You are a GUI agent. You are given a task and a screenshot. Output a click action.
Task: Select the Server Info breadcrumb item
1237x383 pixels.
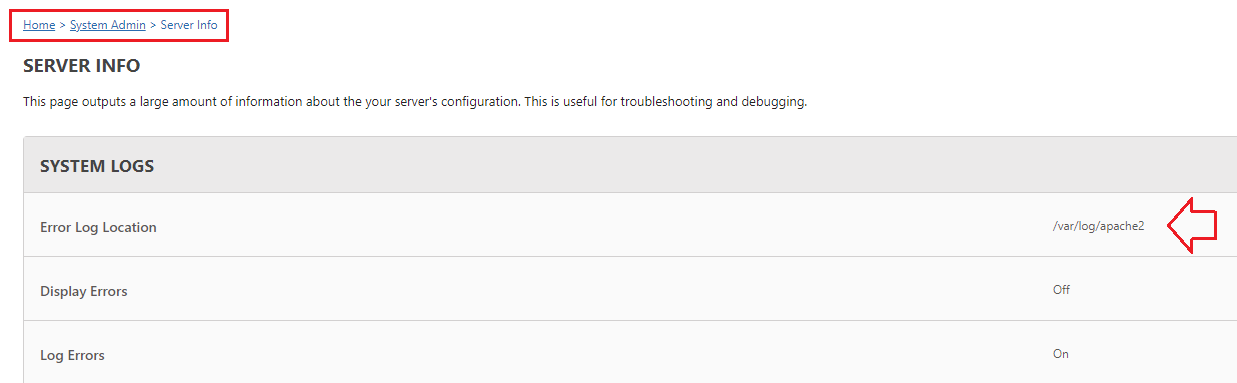coord(189,25)
